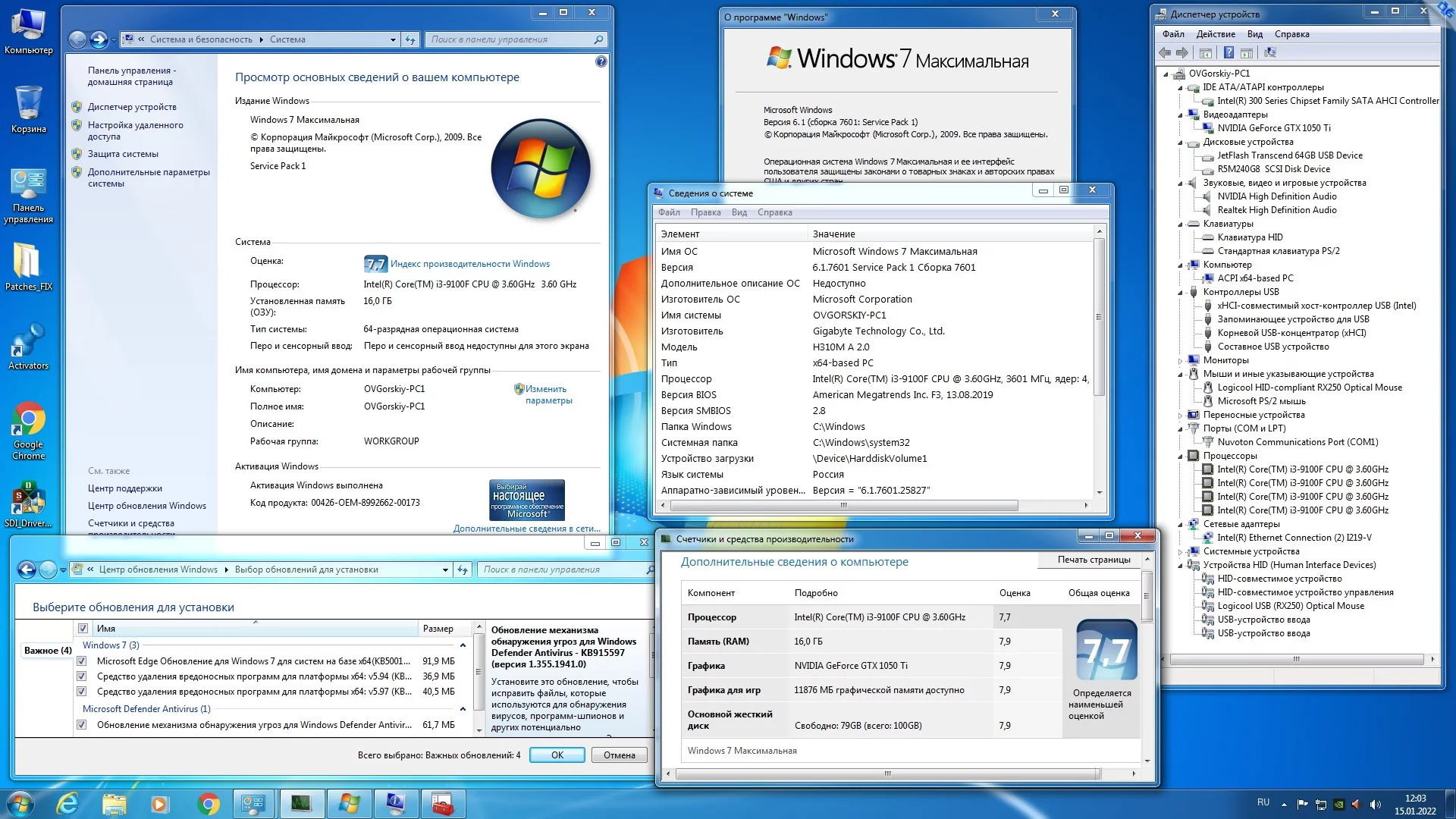Expand the Мониторы tree node
Screen dimensions: 1456x819
point(1181,361)
